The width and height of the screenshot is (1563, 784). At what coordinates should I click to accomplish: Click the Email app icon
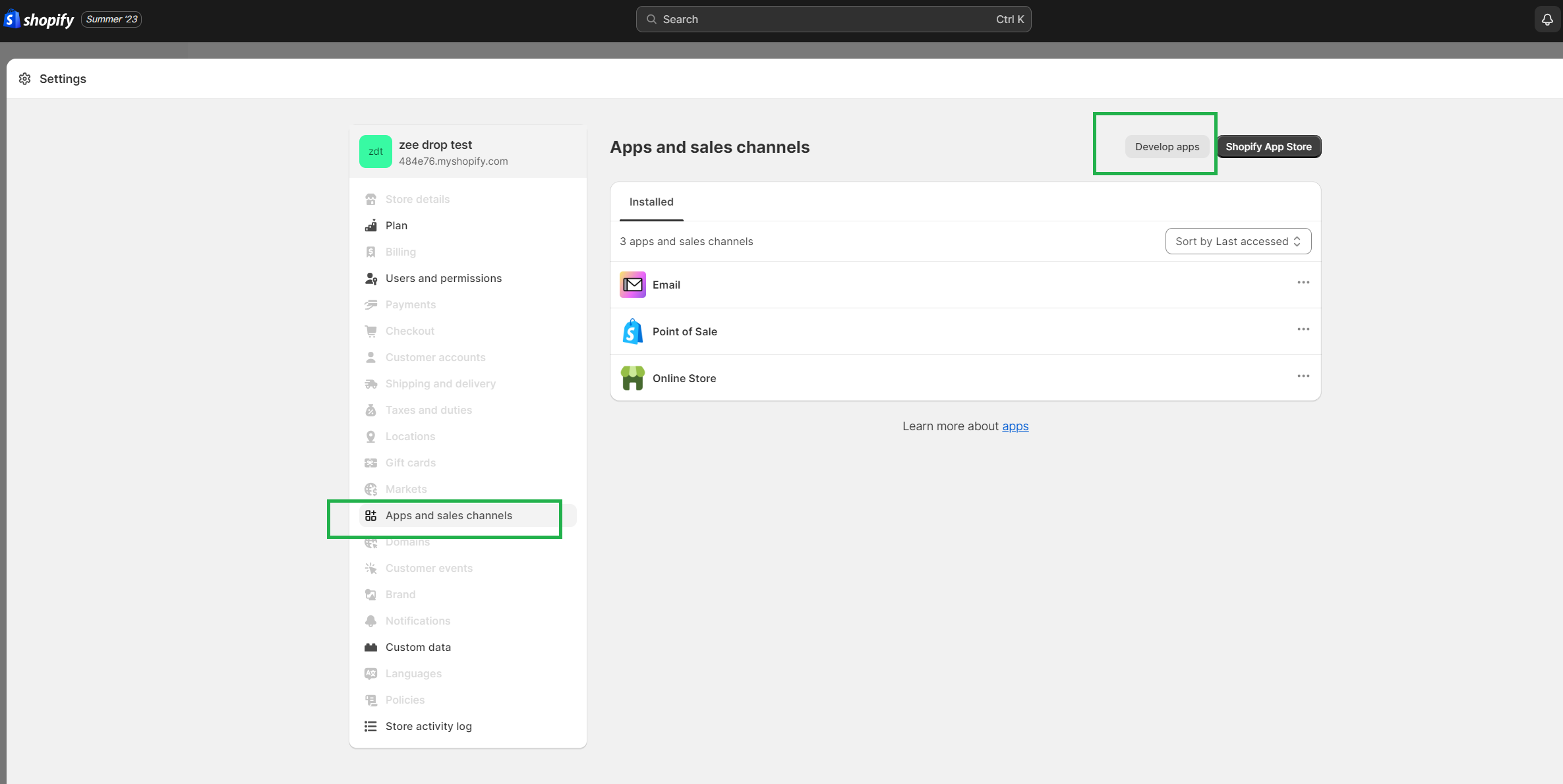point(633,285)
